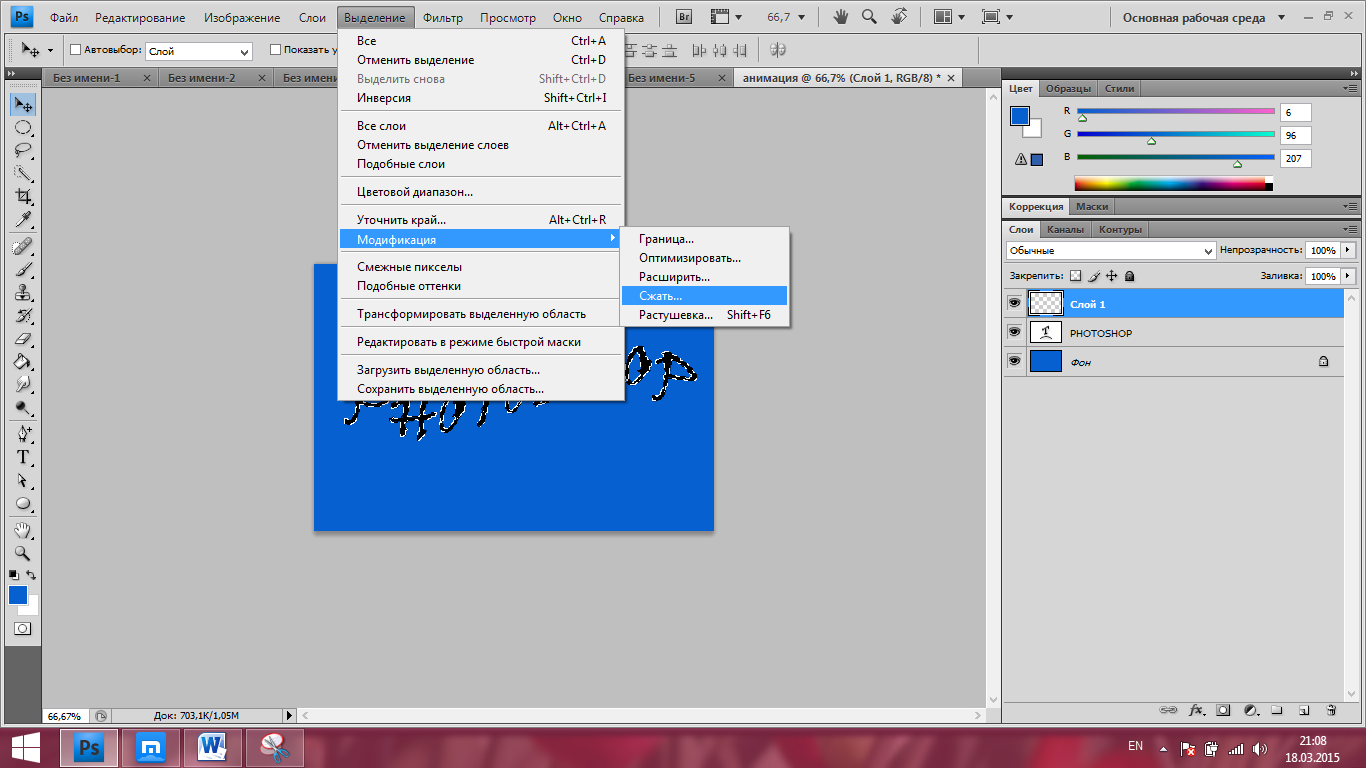Switch to the Каналы tab
Image resolution: width=1366 pixels, height=768 pixels.
pyautogui.click(x=1065, y=230)
